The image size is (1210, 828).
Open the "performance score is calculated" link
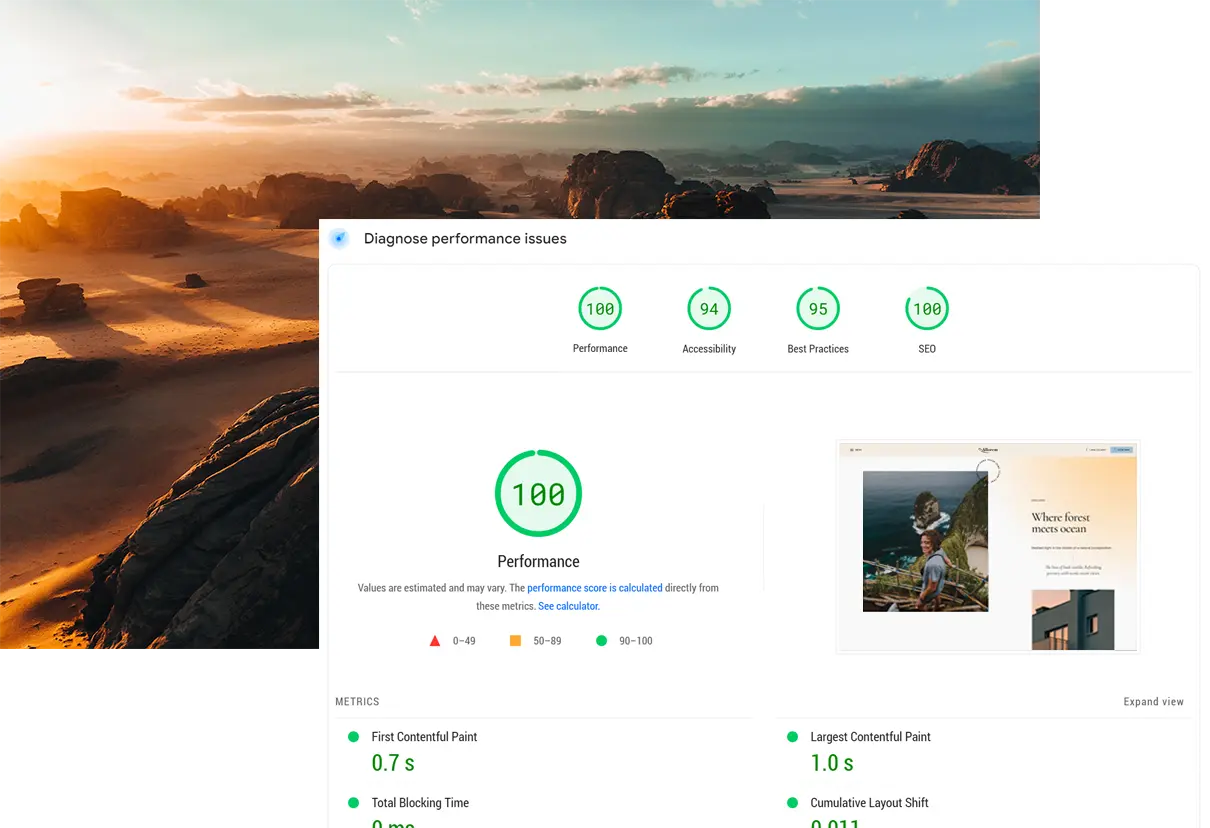pyautogui.click(x=594, y=588)
